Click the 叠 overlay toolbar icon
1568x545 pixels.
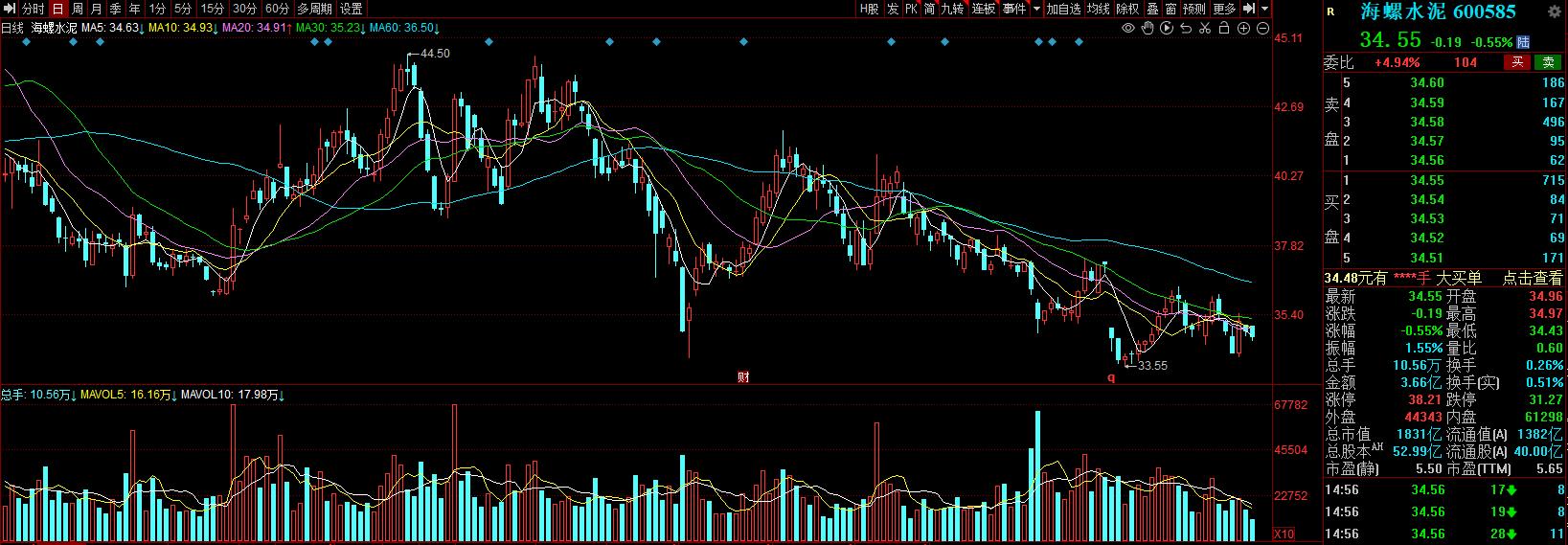point(1152,9)
